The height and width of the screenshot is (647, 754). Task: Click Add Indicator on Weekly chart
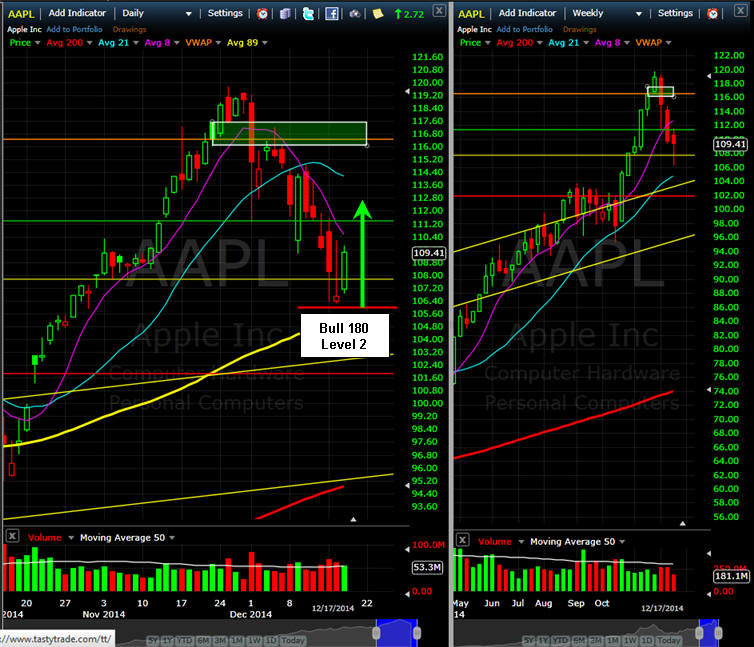tap(527, 13)
